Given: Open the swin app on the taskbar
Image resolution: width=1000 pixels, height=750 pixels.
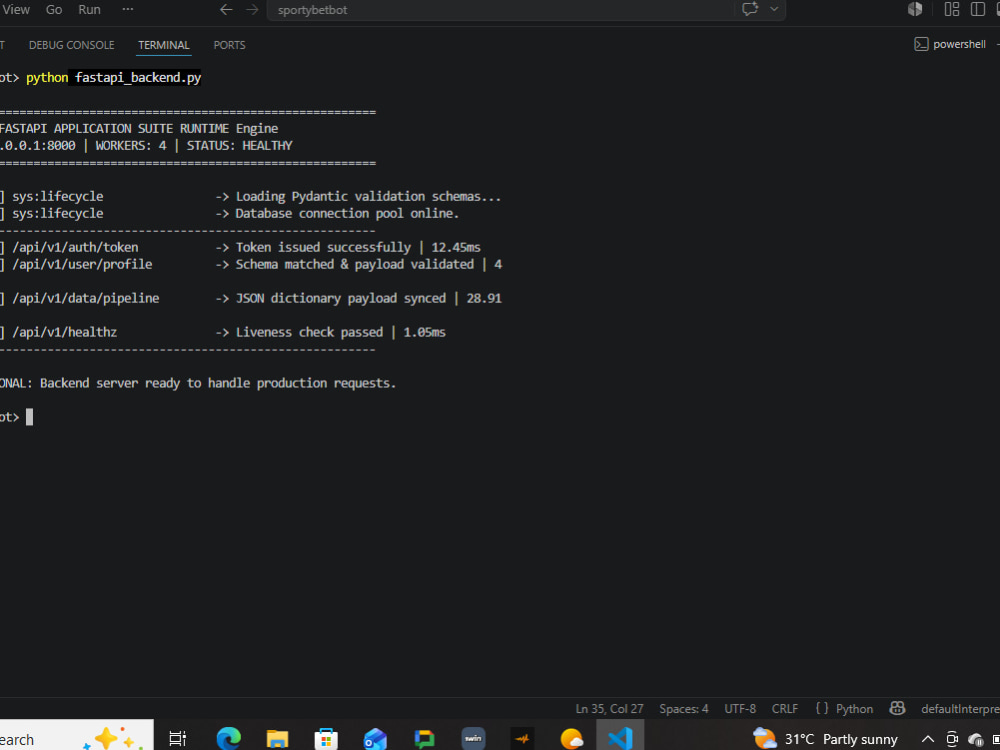Looking at the screenshot, I should (473, 739).
